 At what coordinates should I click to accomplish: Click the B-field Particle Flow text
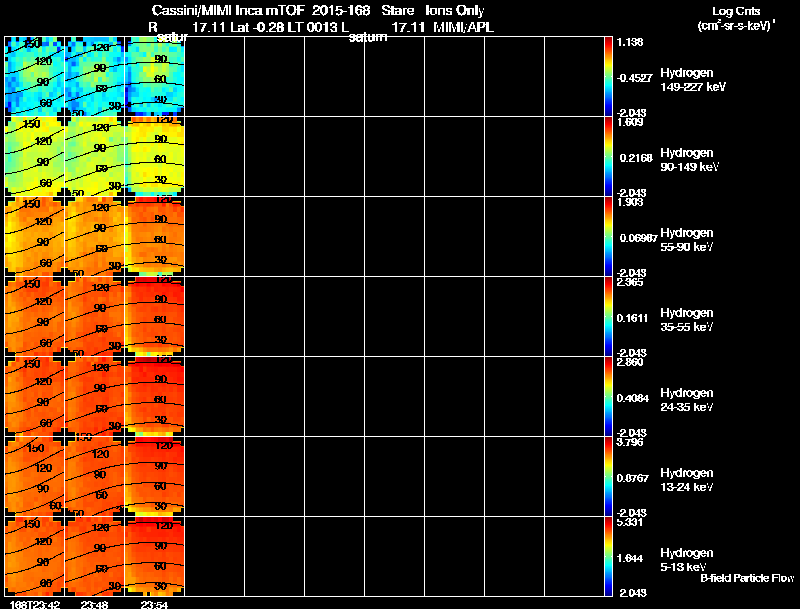coord(746,578)
